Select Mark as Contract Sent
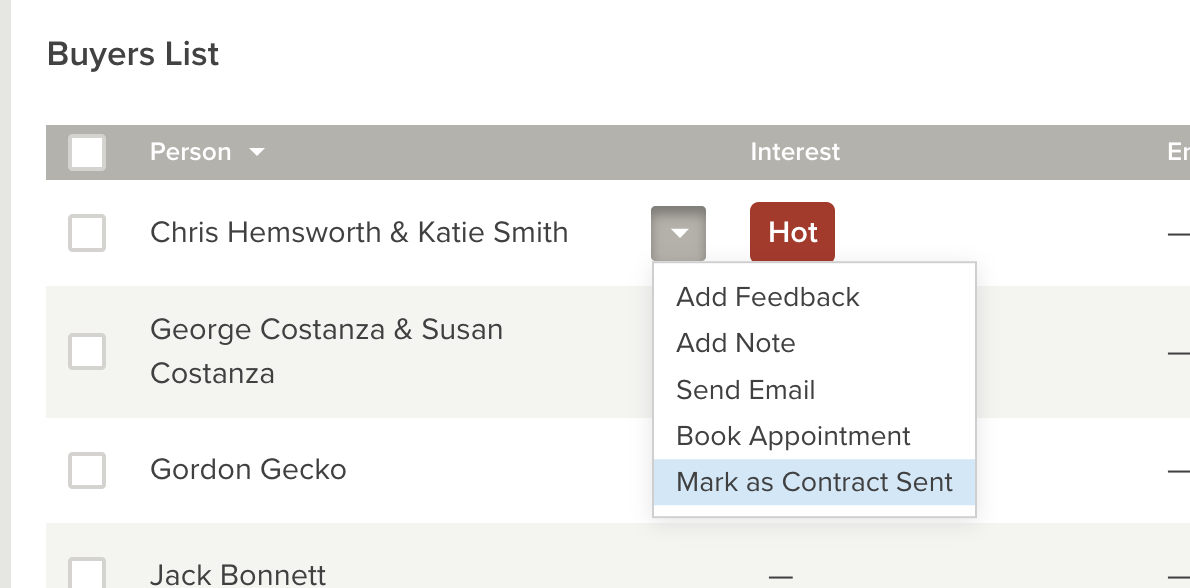Viewport: 1190px width, 588px height. [814, 482]
